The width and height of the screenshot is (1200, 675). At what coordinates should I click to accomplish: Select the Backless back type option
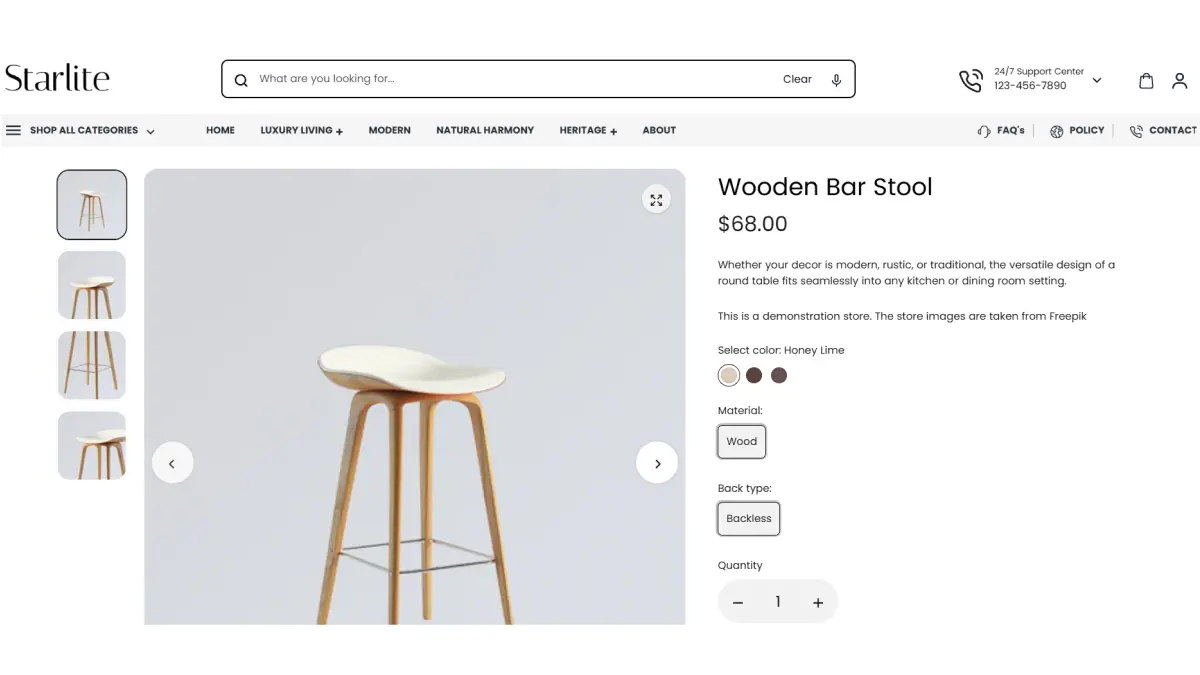(x=749, y=518)
